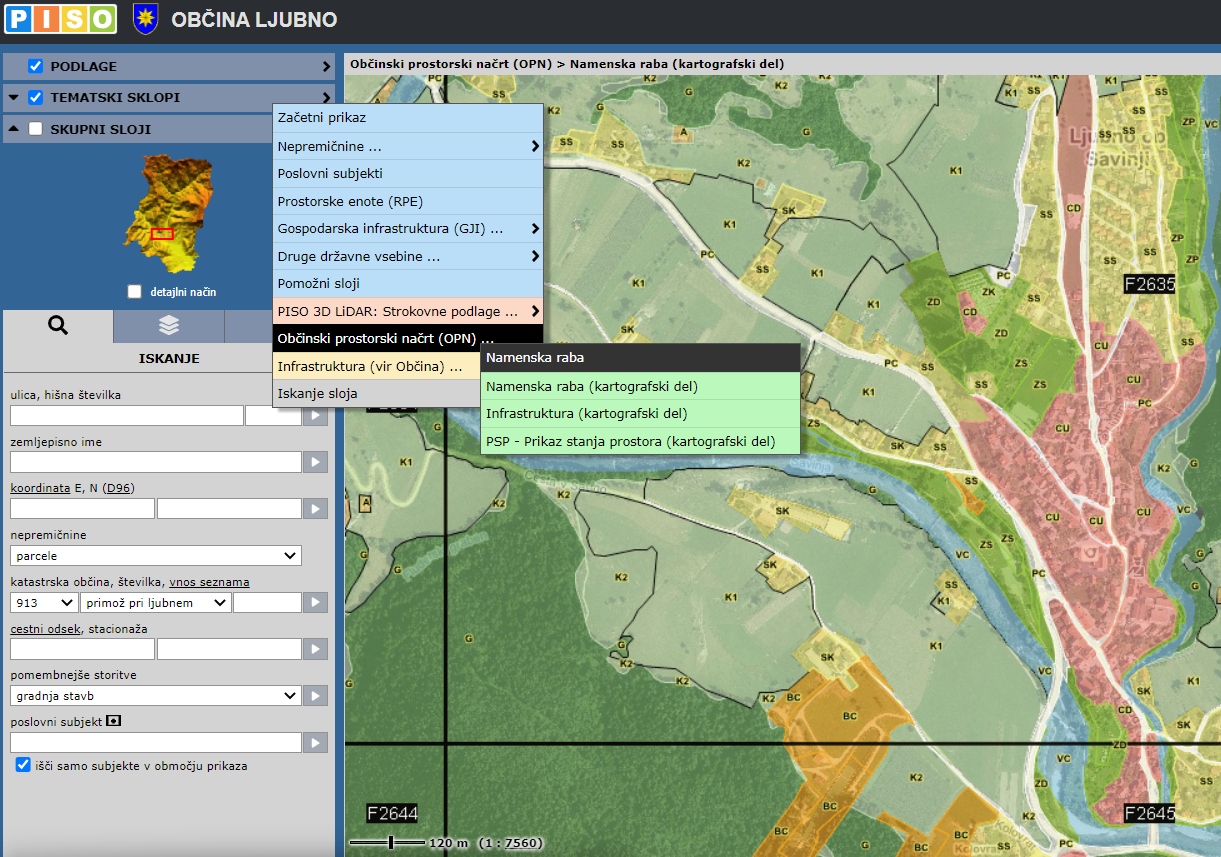
Task: Click the E coordinate input field
Action: click(x=82, y=508)
